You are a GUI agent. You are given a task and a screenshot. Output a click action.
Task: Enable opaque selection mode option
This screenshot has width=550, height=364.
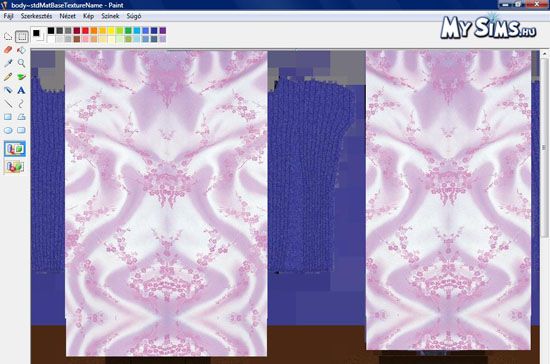pyautogui.click(x=15, y=149)
